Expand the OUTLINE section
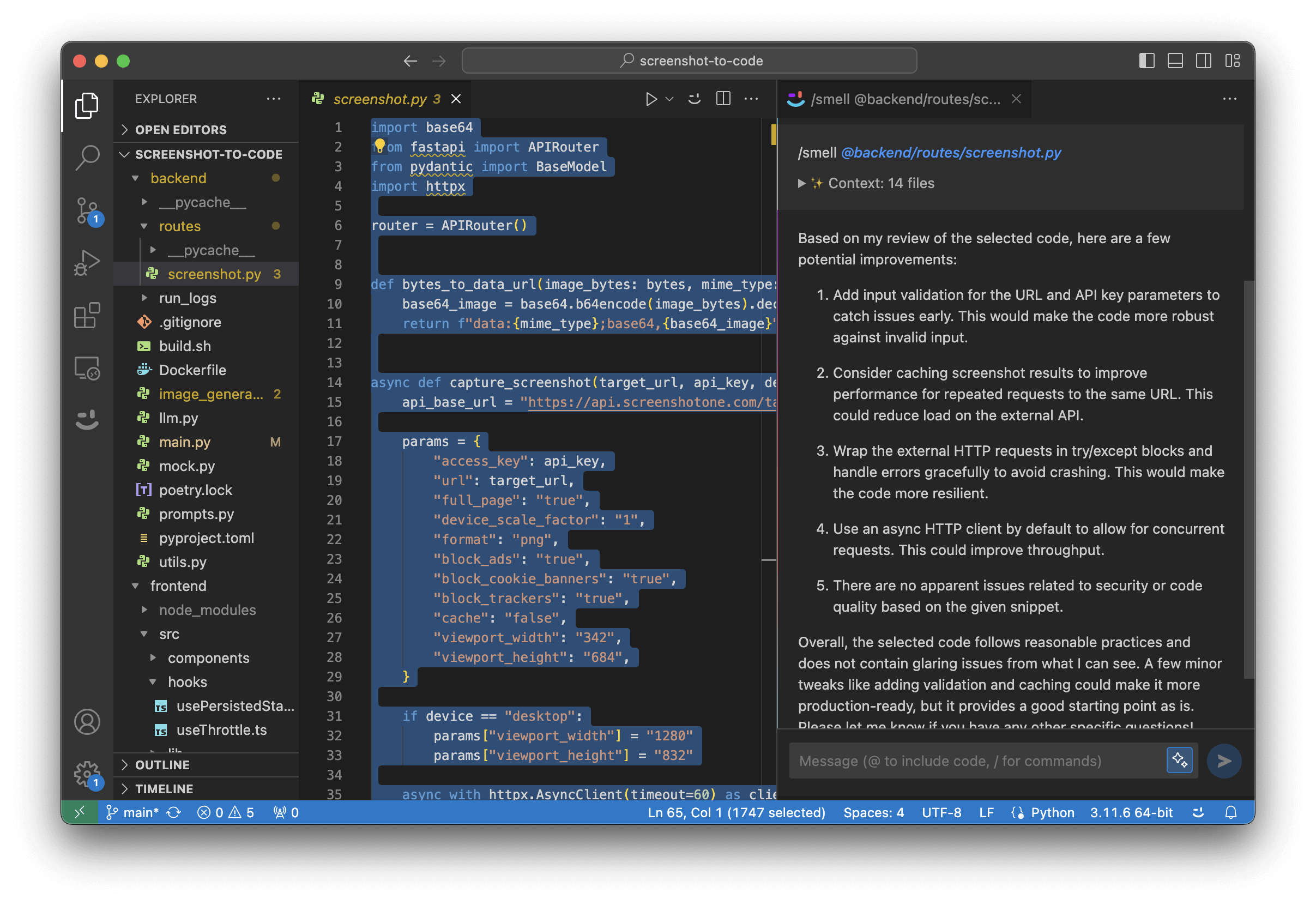The width and height of the screenshot is (1316, 905). pyautogui.click(x=207, y=765)
